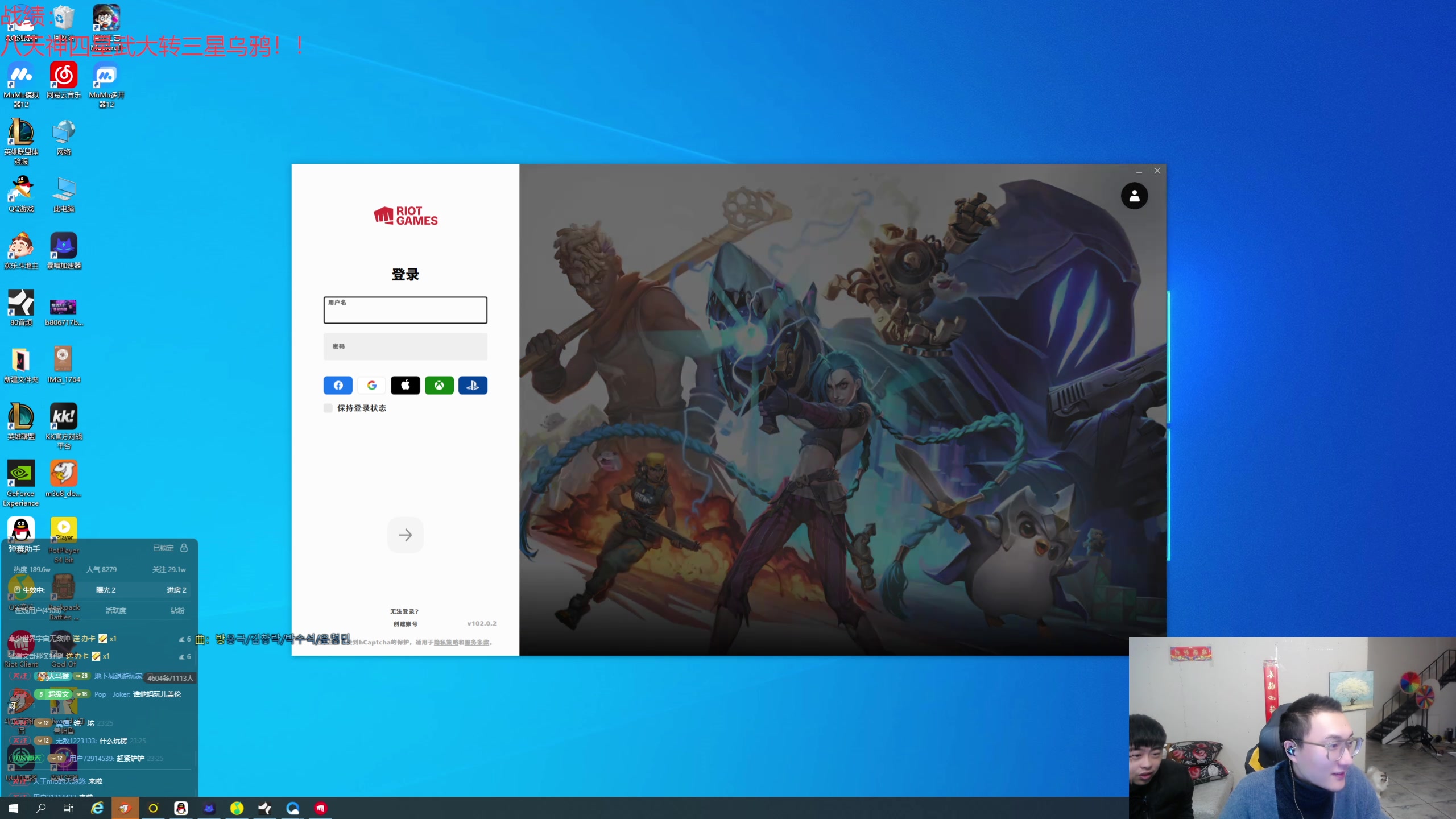Select the 英雄联盟 desktop icon
The width and height of the screenshot is (1456, 819).
tap(21, 421)
